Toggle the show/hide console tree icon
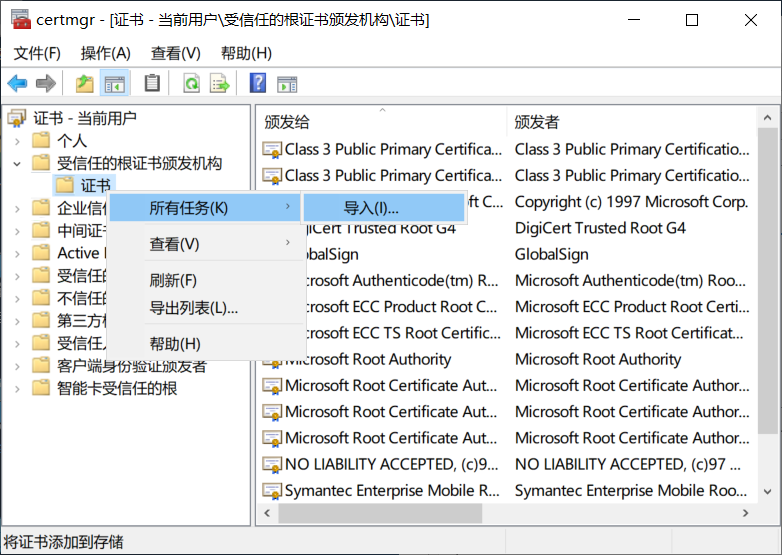This screenshot has width=782, height=555. [x=115, y=83]
